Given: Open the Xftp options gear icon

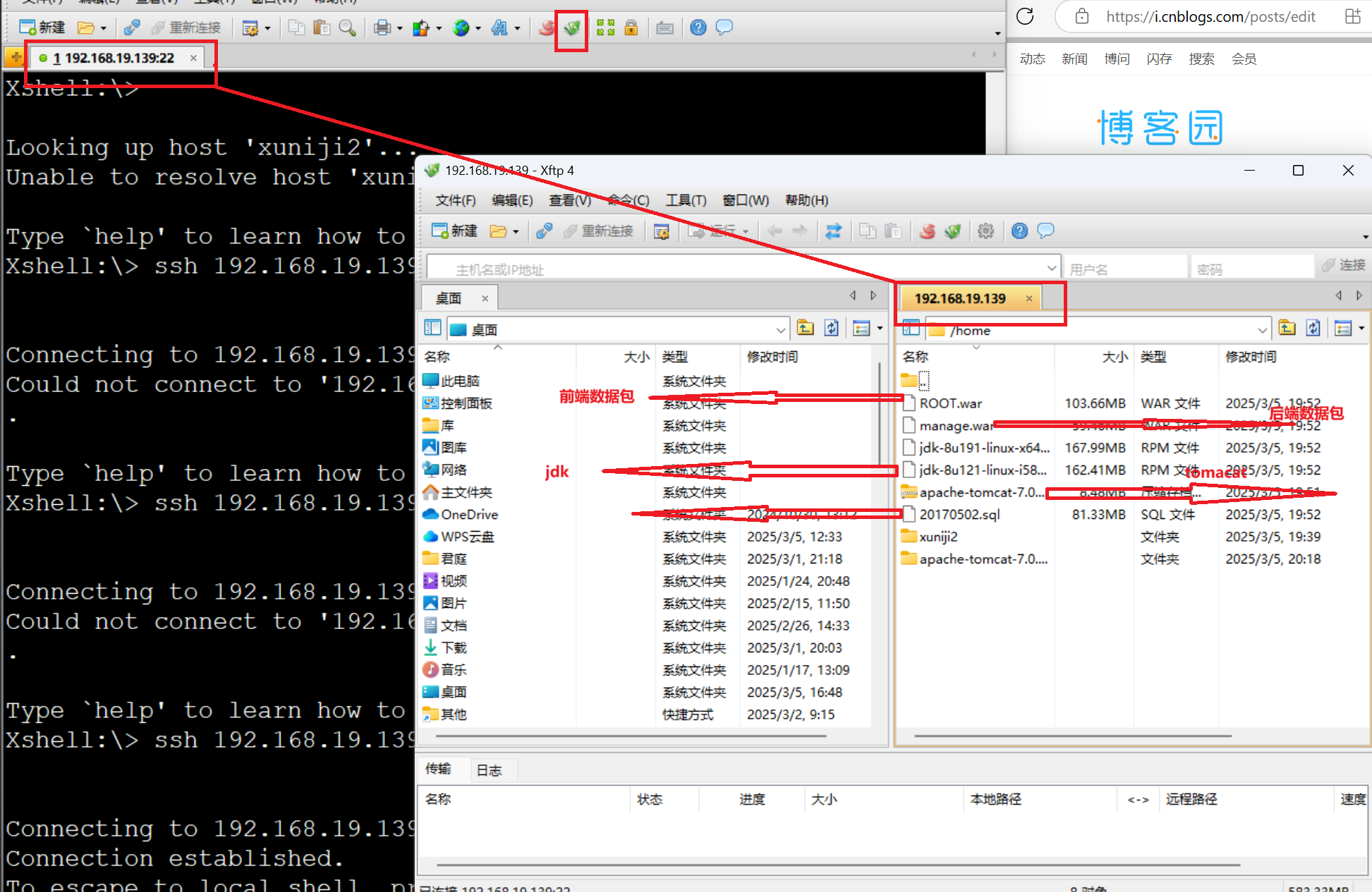Looking at the screenshot, I should tap(985, 231).
